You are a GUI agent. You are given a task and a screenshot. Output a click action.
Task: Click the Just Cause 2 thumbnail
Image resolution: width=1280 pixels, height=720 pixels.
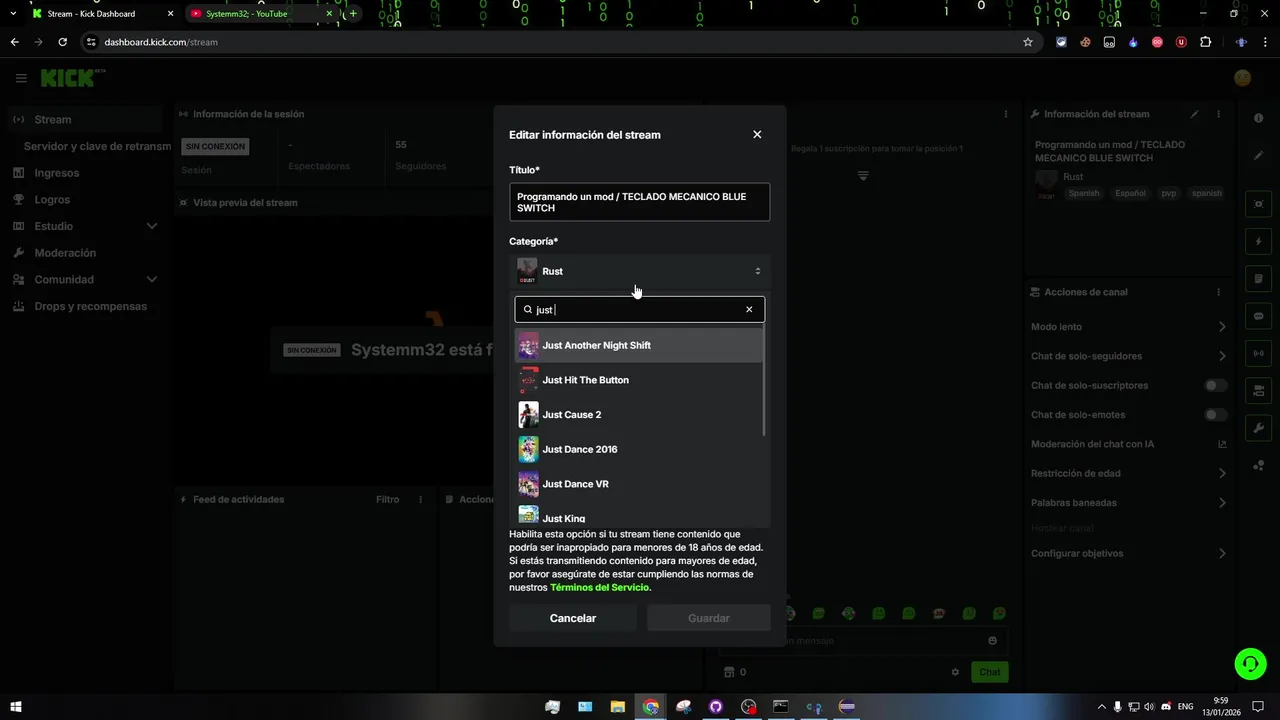click(x=528, y=414)
